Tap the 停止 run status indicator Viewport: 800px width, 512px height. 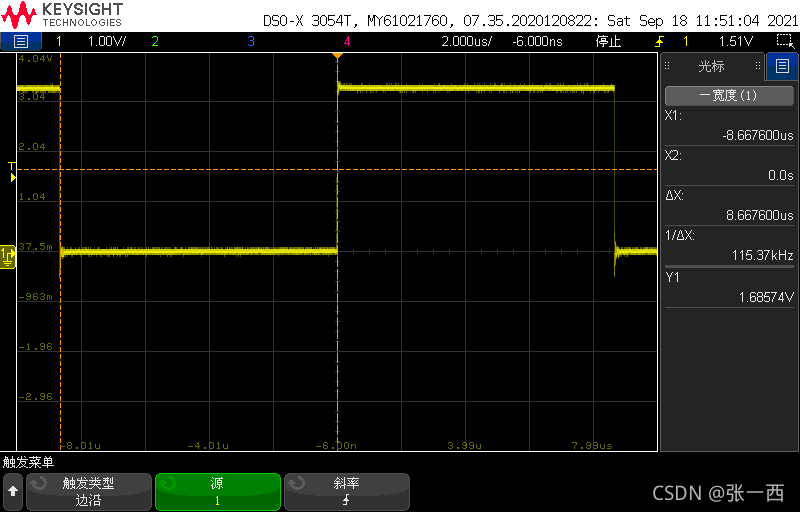click(608, 41)
